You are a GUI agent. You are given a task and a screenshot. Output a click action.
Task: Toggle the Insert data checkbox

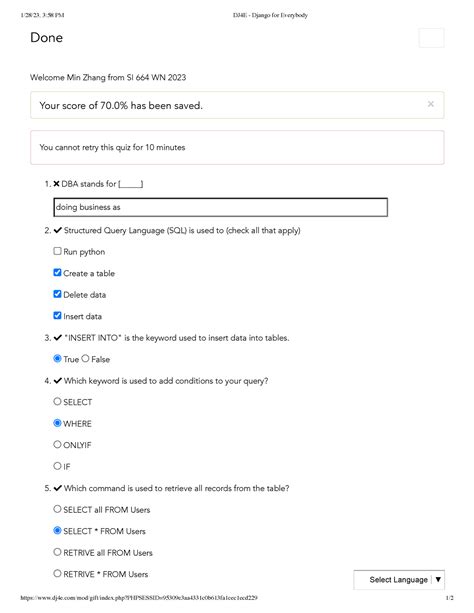point(57,315)
